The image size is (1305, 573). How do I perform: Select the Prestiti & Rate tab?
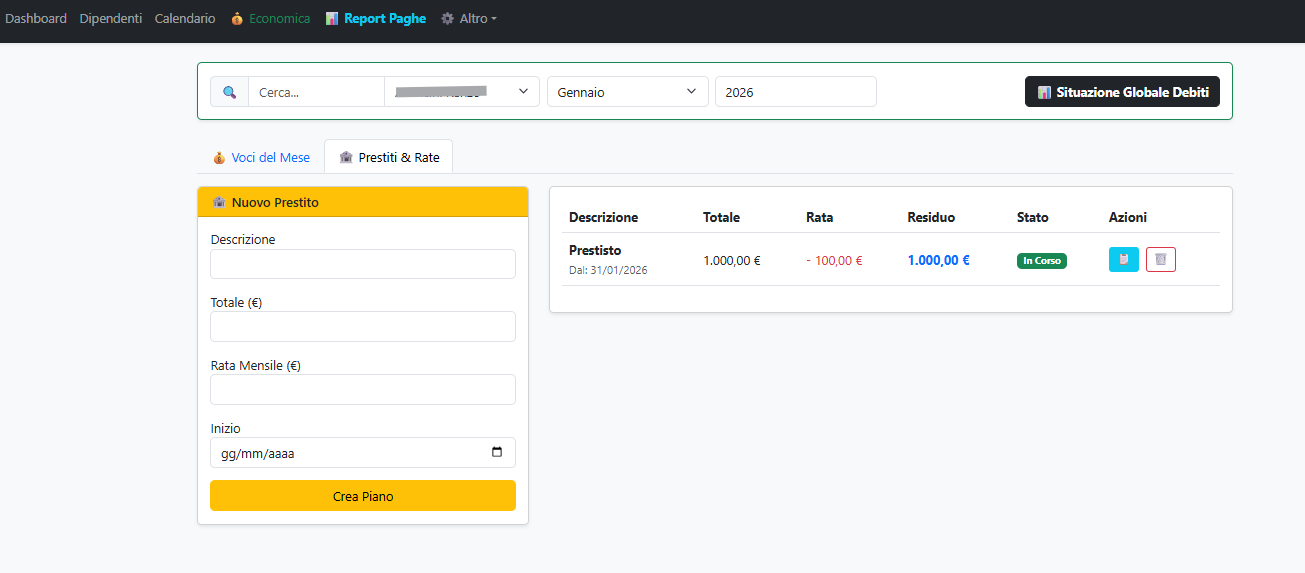click(x=389, y=157)
